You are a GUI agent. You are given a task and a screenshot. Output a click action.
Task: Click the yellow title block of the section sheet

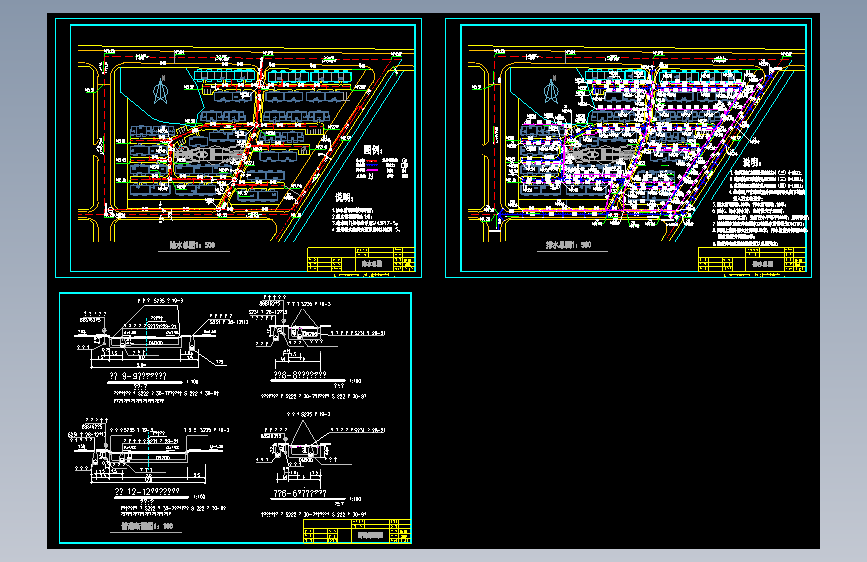coord(357,531)
